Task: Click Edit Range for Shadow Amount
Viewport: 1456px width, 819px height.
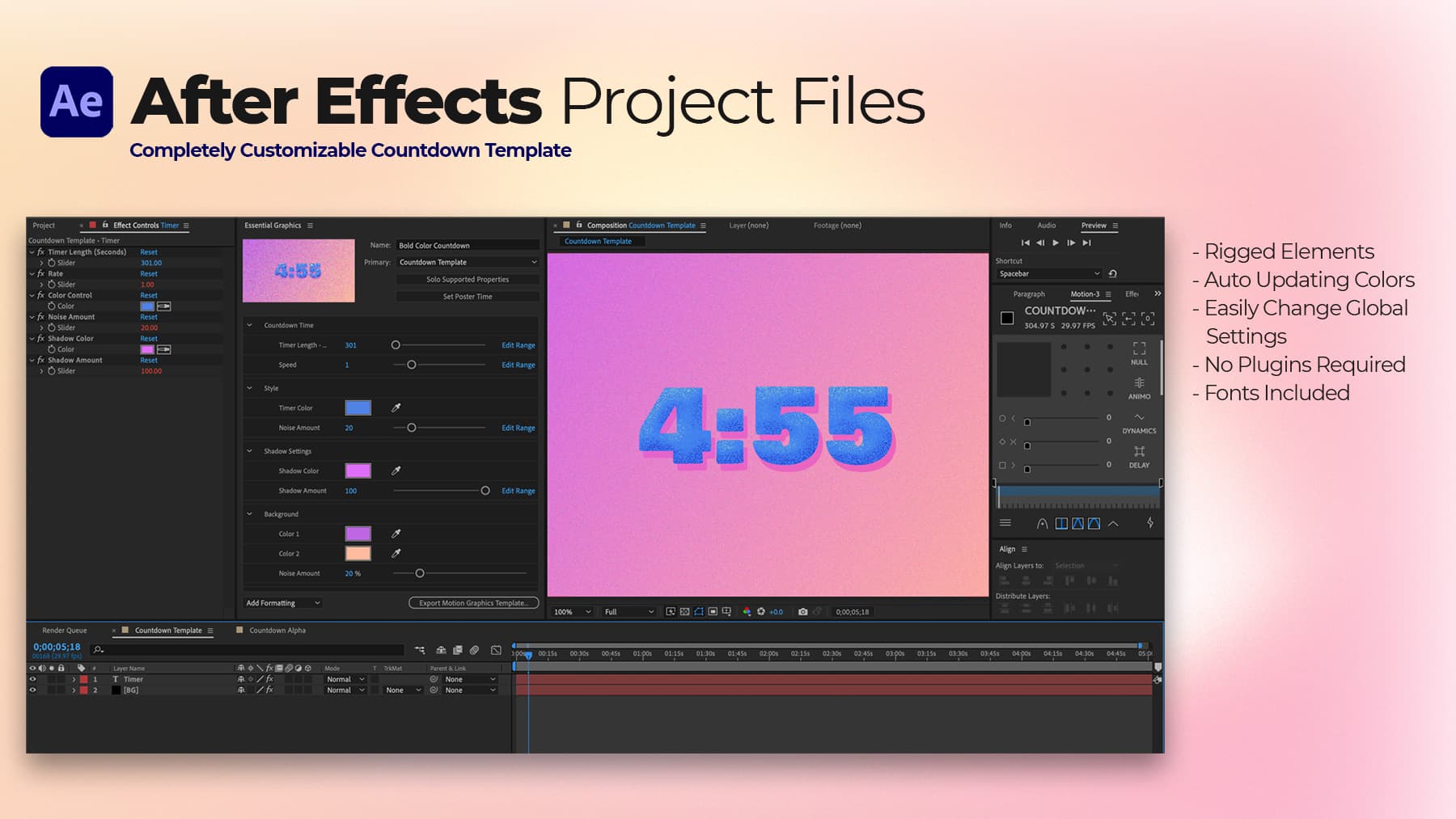Action: [518, 491]
